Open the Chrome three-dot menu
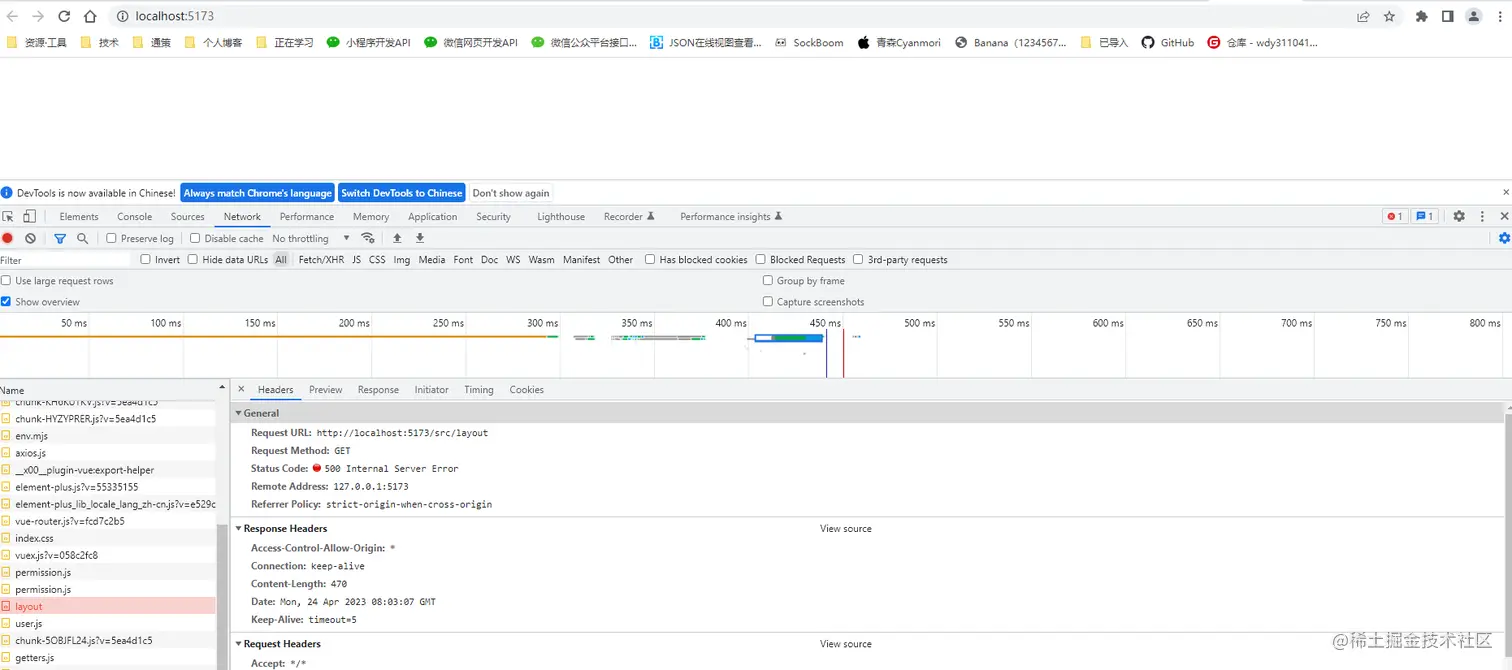The width and height of the screenshot is (1512, 670). [1499, 16]
